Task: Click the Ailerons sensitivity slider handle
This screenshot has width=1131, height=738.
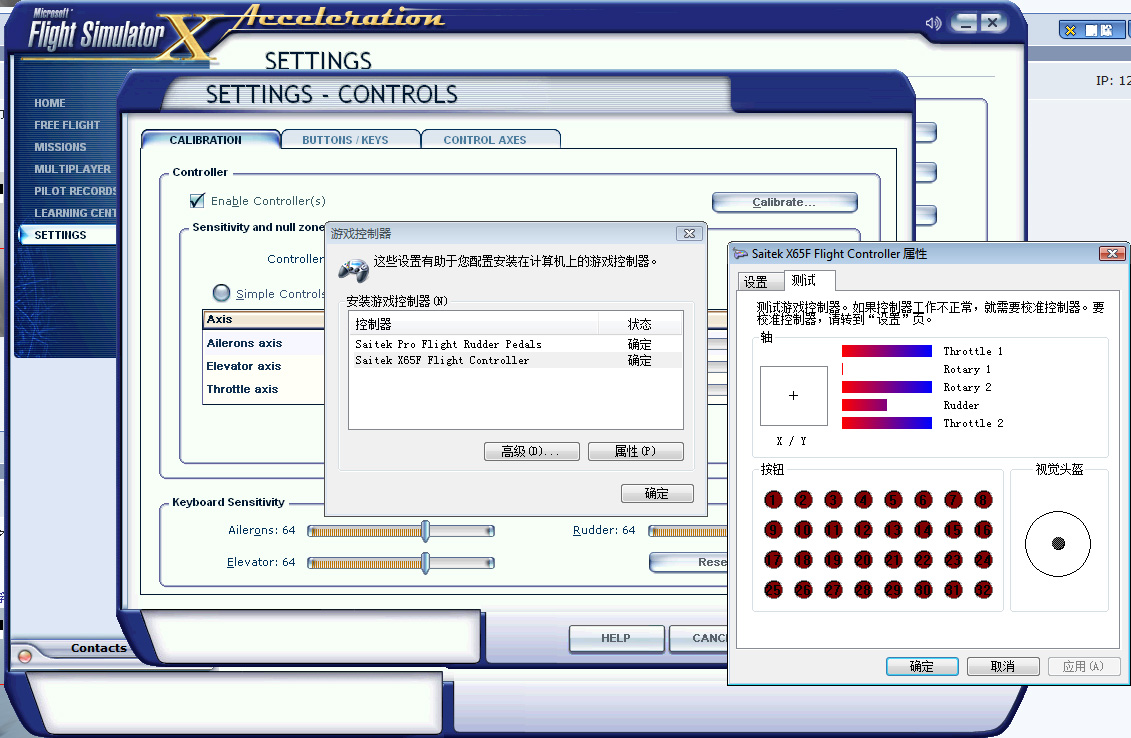Action: click(x=426, y=532)
